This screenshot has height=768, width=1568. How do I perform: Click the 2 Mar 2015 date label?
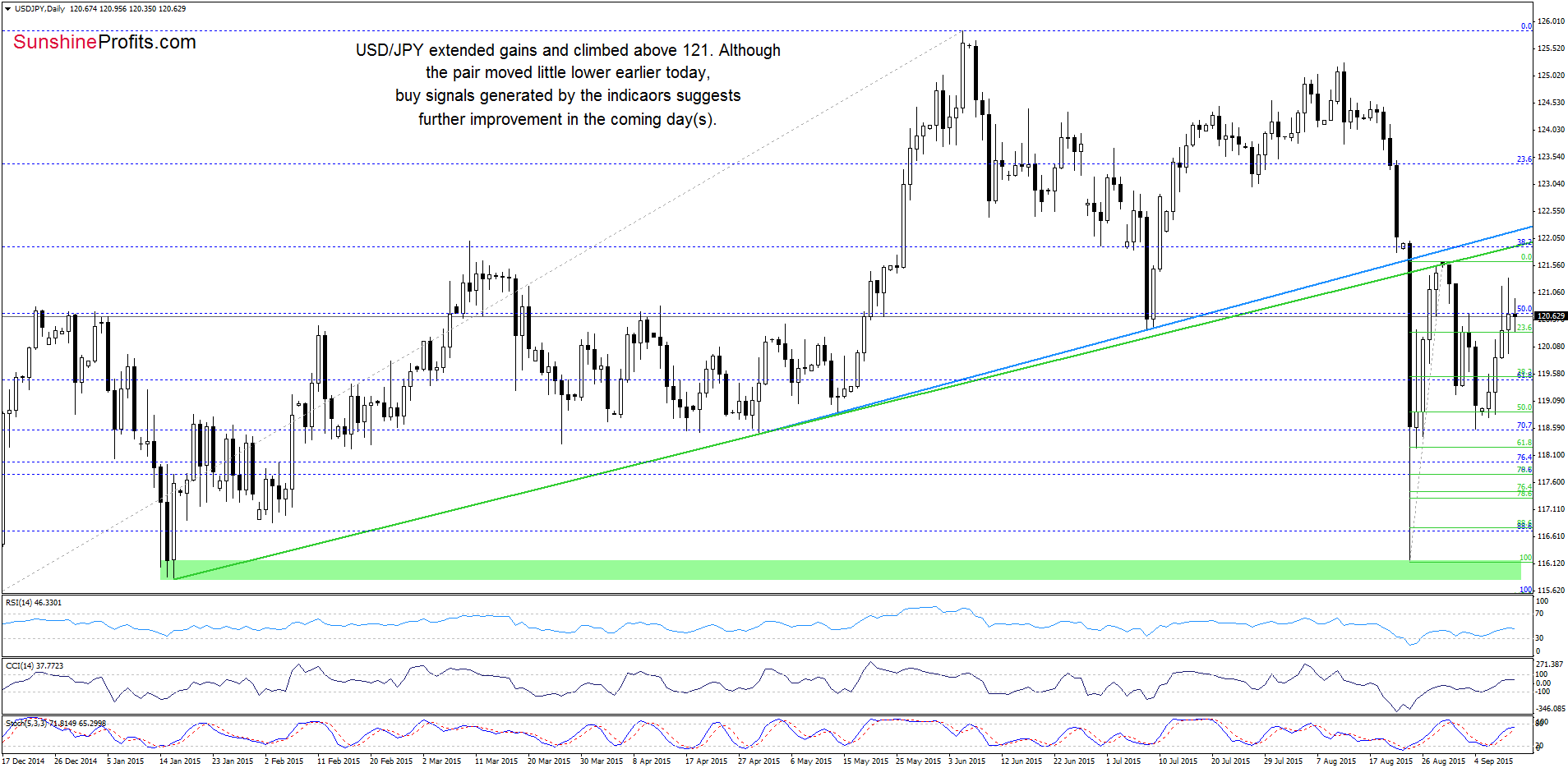click(442, 761)
